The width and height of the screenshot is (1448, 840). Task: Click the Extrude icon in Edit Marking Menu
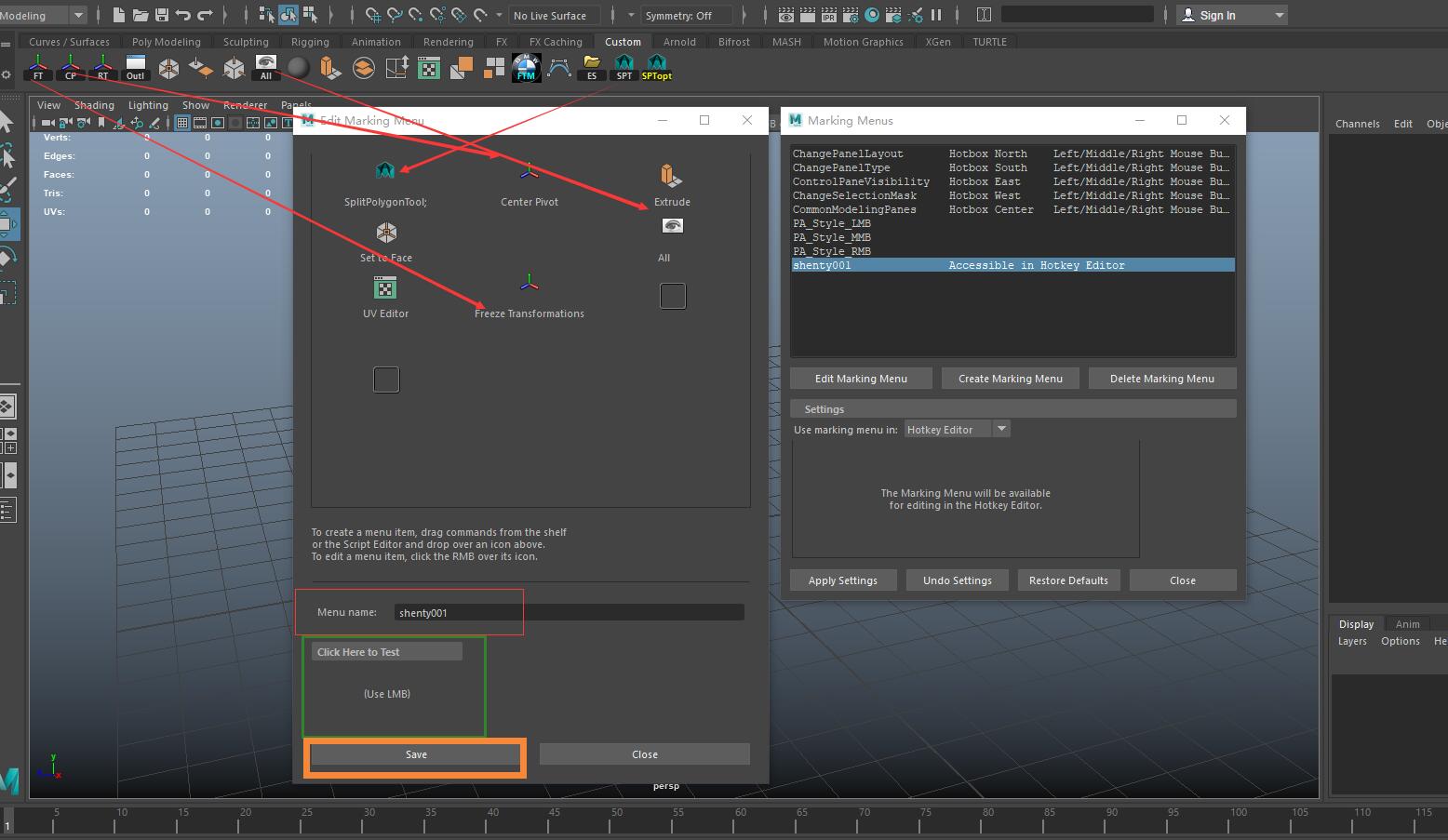(672, 174)
